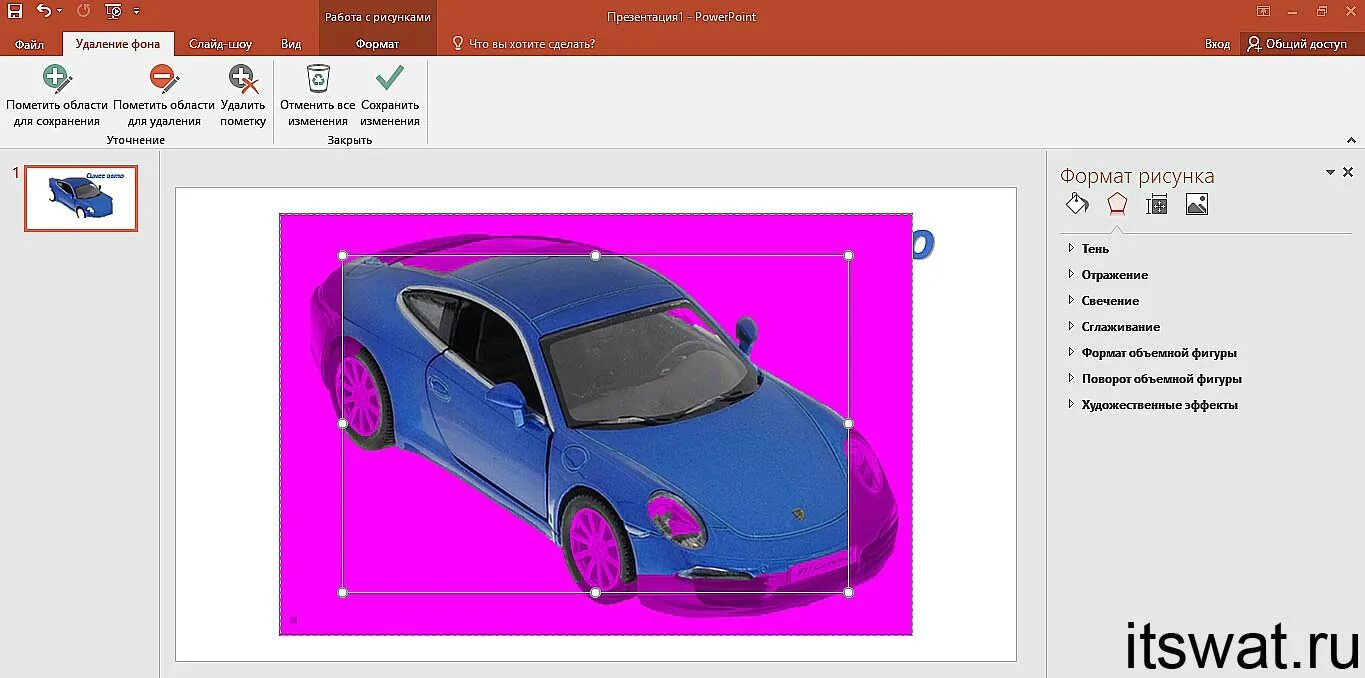Click the bottom-center selection handle of marquee

click(x=596, y=592)
